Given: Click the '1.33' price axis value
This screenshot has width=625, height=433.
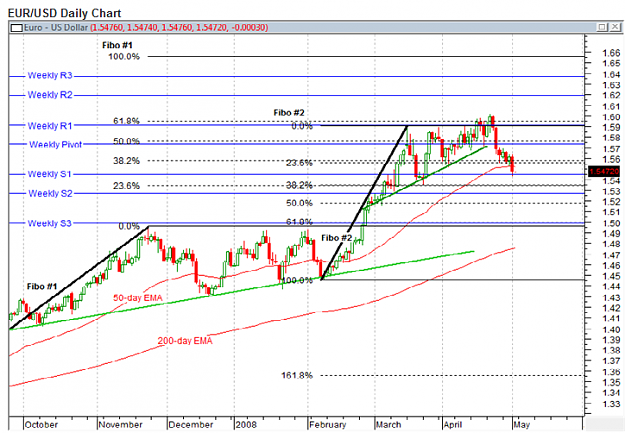Looking at the screenshot, I should pos(611,403).
